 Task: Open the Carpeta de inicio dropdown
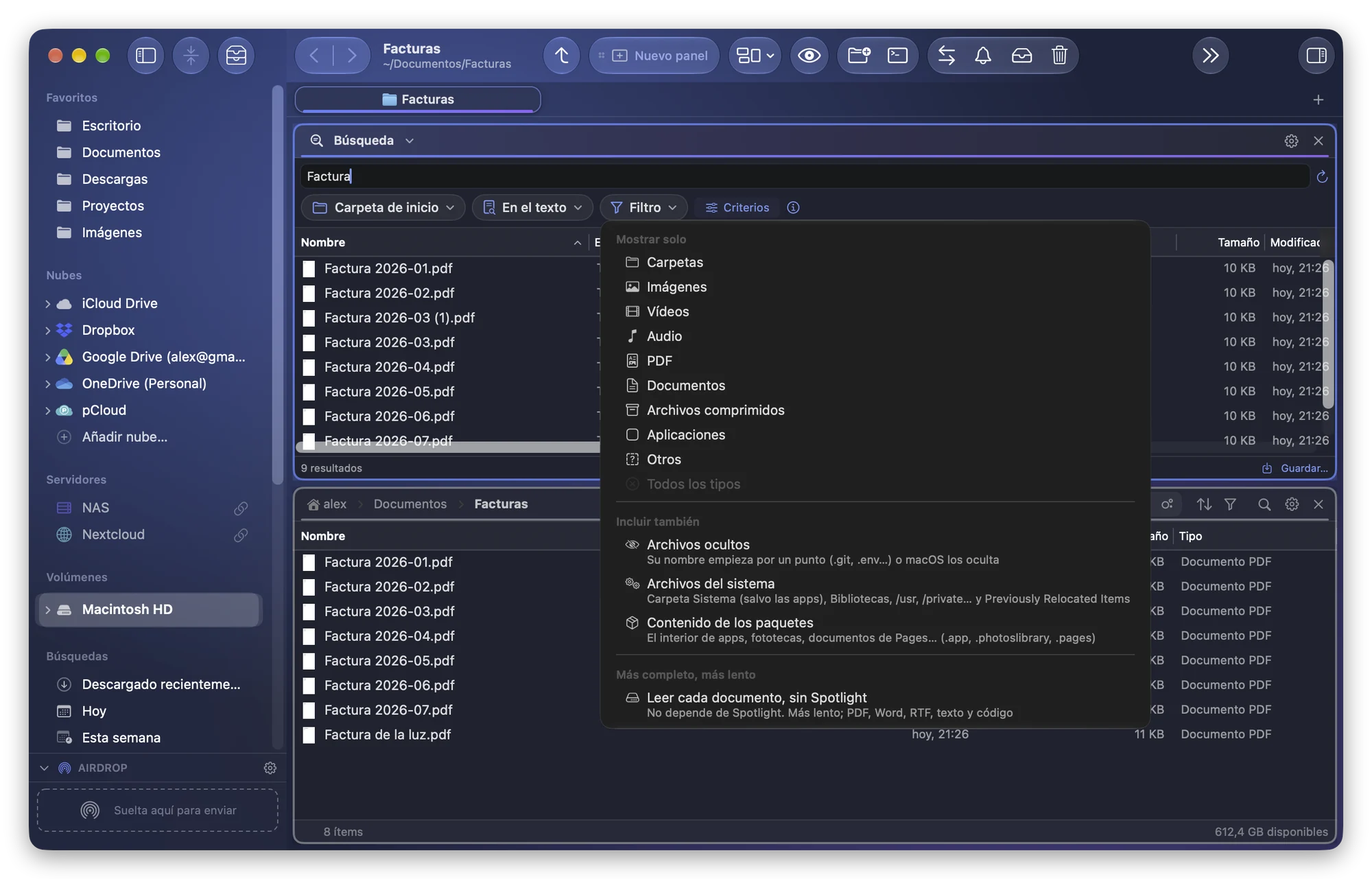point(383,207)
